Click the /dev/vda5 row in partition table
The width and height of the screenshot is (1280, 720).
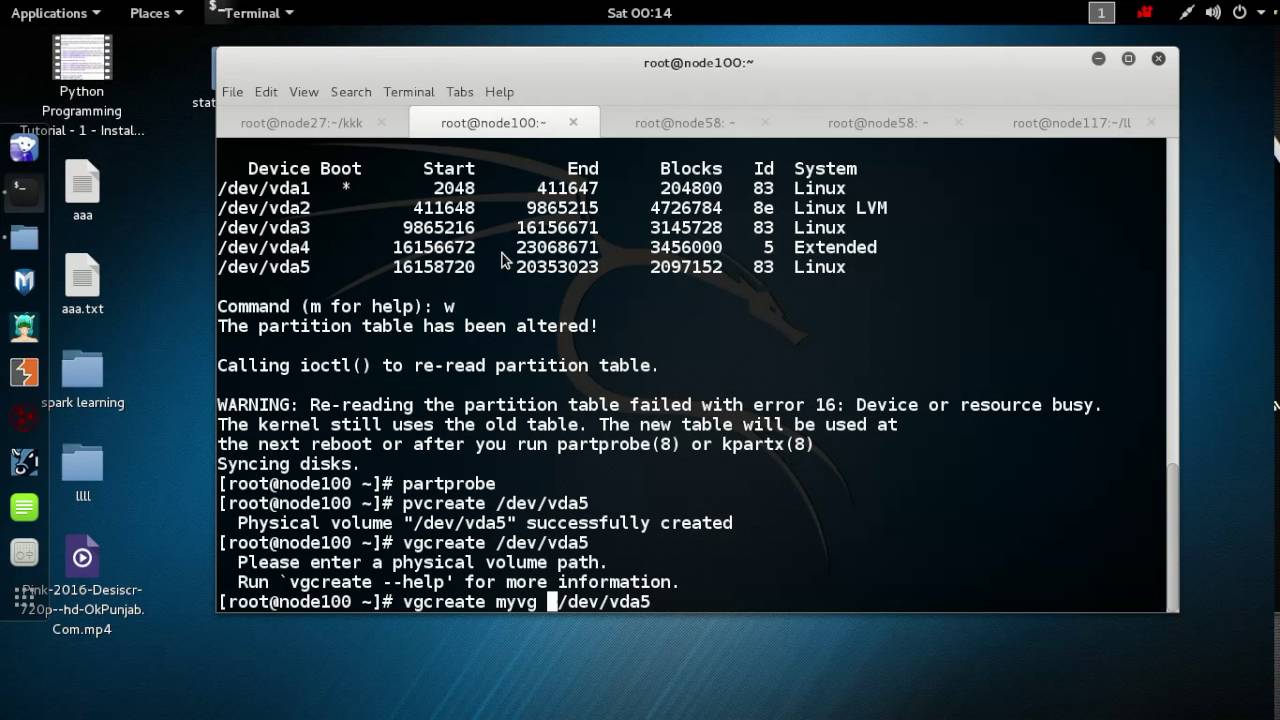pyautogui.click(x=532, y=267)
